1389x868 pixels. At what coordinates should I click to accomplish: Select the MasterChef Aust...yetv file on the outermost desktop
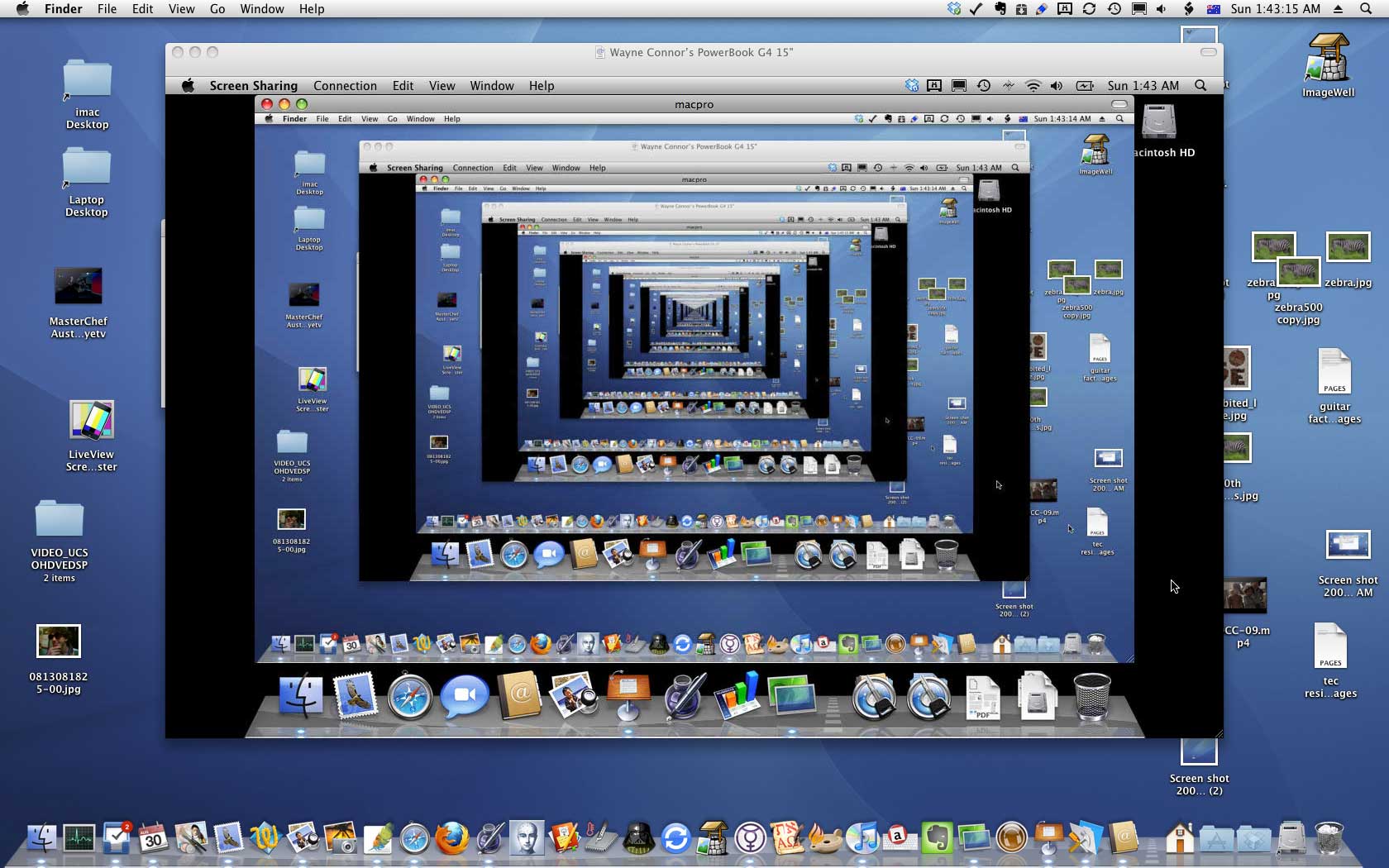click(79, 303)
